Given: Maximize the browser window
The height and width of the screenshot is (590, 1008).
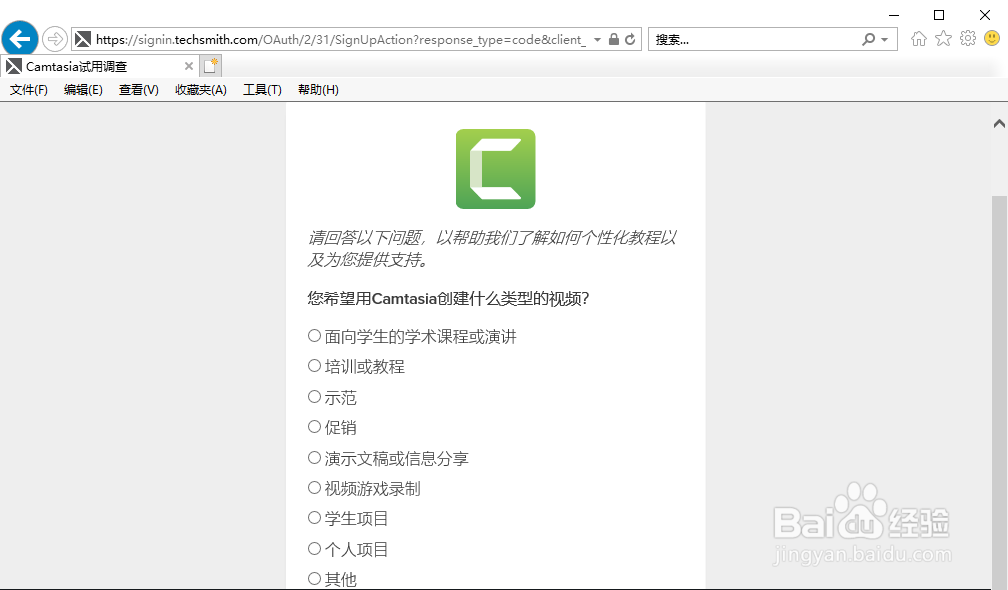Looking at the screenshot, I should (939, 15).
